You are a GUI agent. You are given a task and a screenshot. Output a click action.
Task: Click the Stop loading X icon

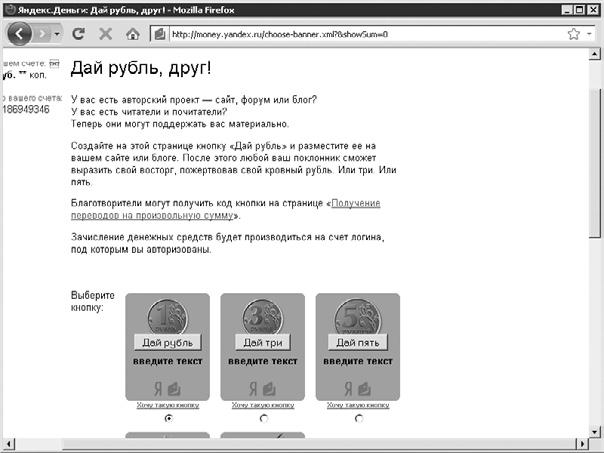click(106, 33)
